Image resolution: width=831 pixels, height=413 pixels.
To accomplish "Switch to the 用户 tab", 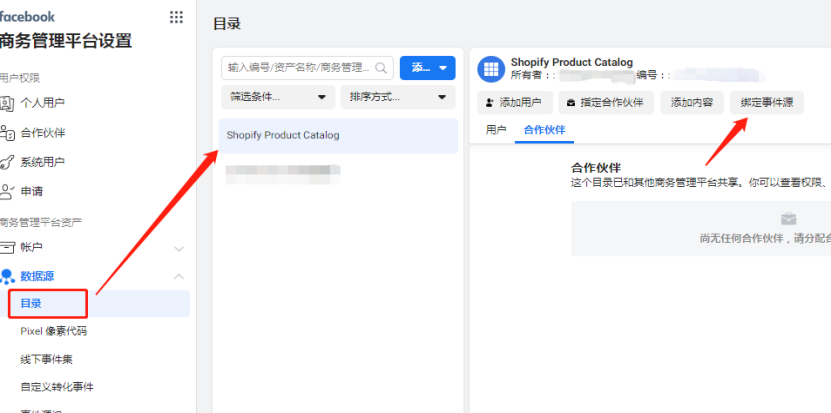I will click(x=496, y=130).
